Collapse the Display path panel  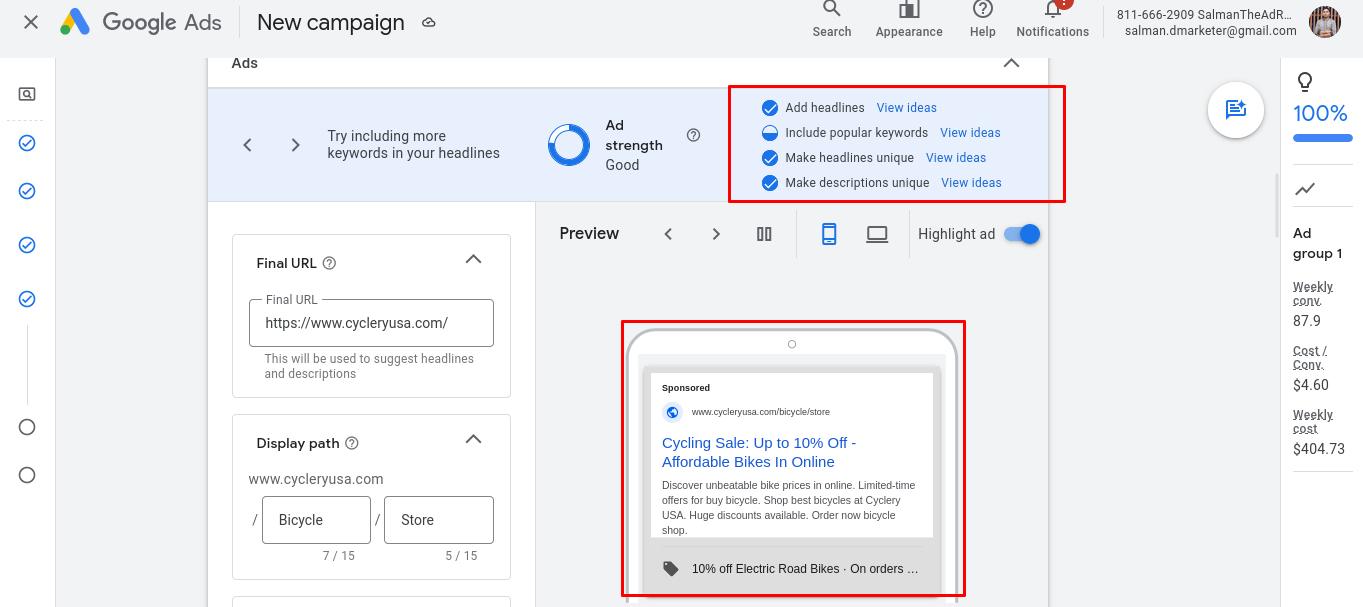coord(473,440)
